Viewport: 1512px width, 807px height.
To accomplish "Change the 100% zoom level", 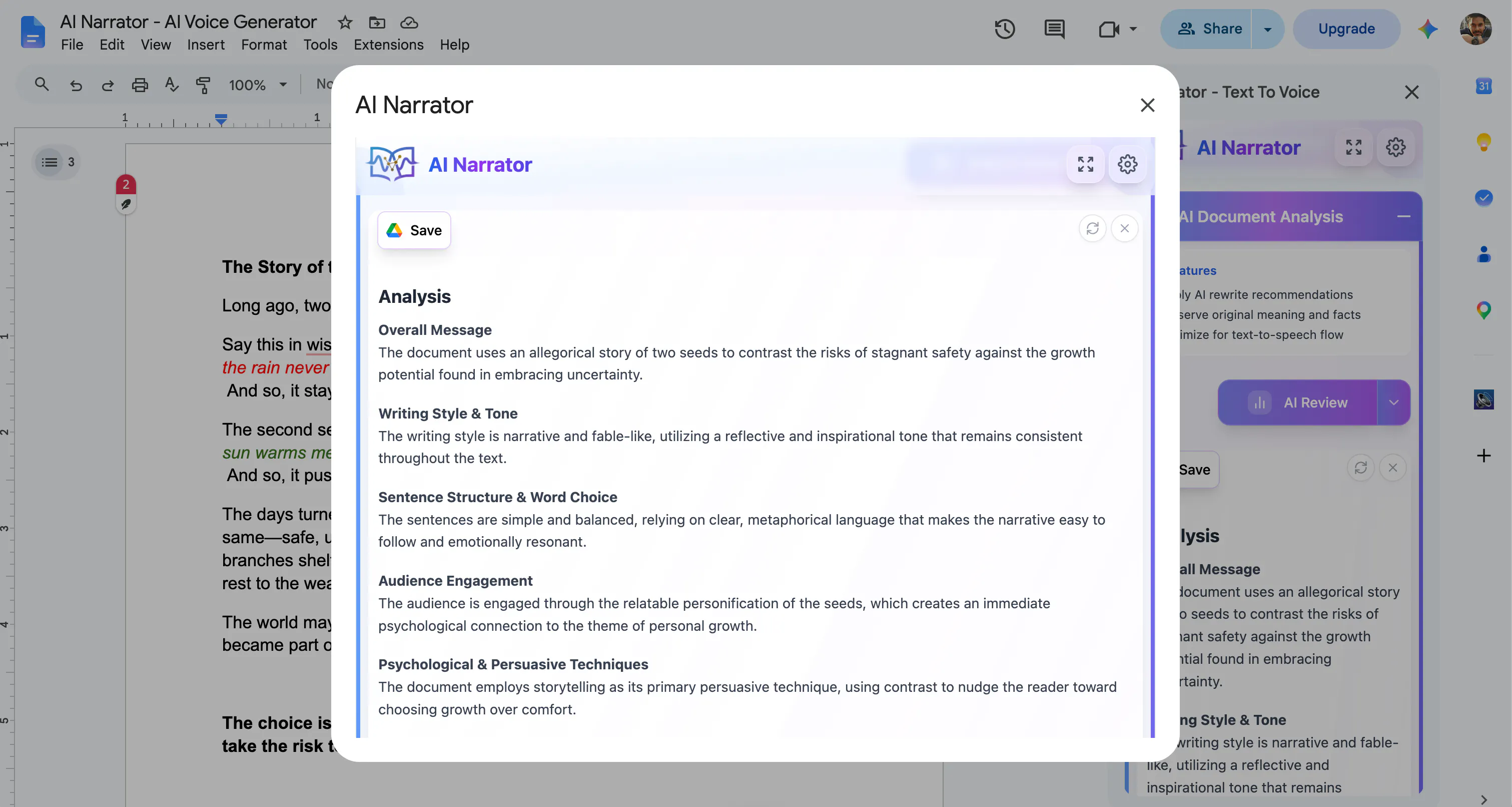I will 257,85.
